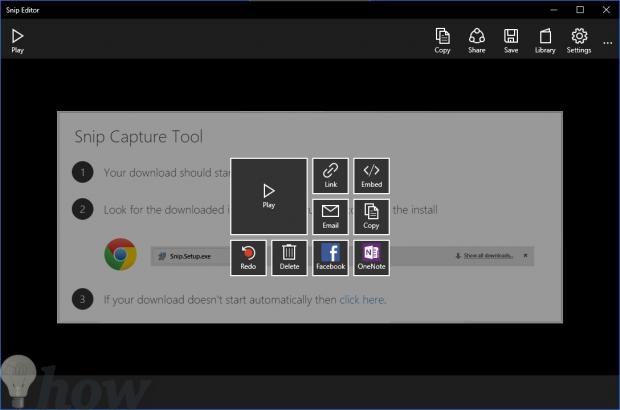This screenshot has width=620, height=410.
Task: Open the Library from the top toolbar
Action: click(545, 40)
